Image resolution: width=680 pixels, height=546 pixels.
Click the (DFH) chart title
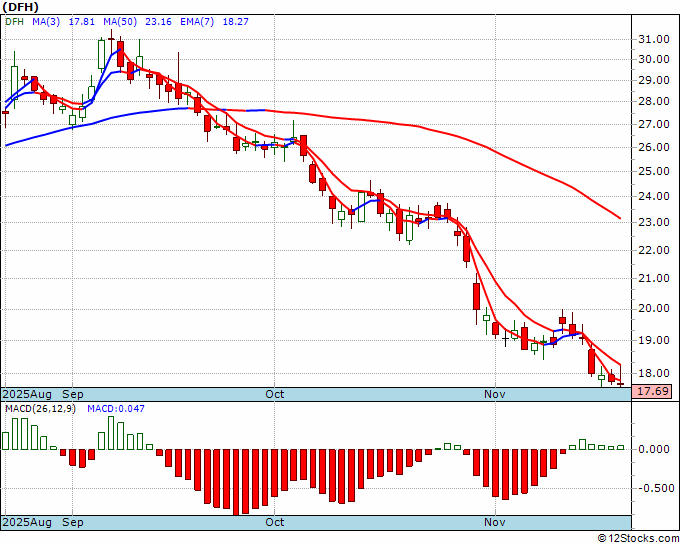(20, 7)
